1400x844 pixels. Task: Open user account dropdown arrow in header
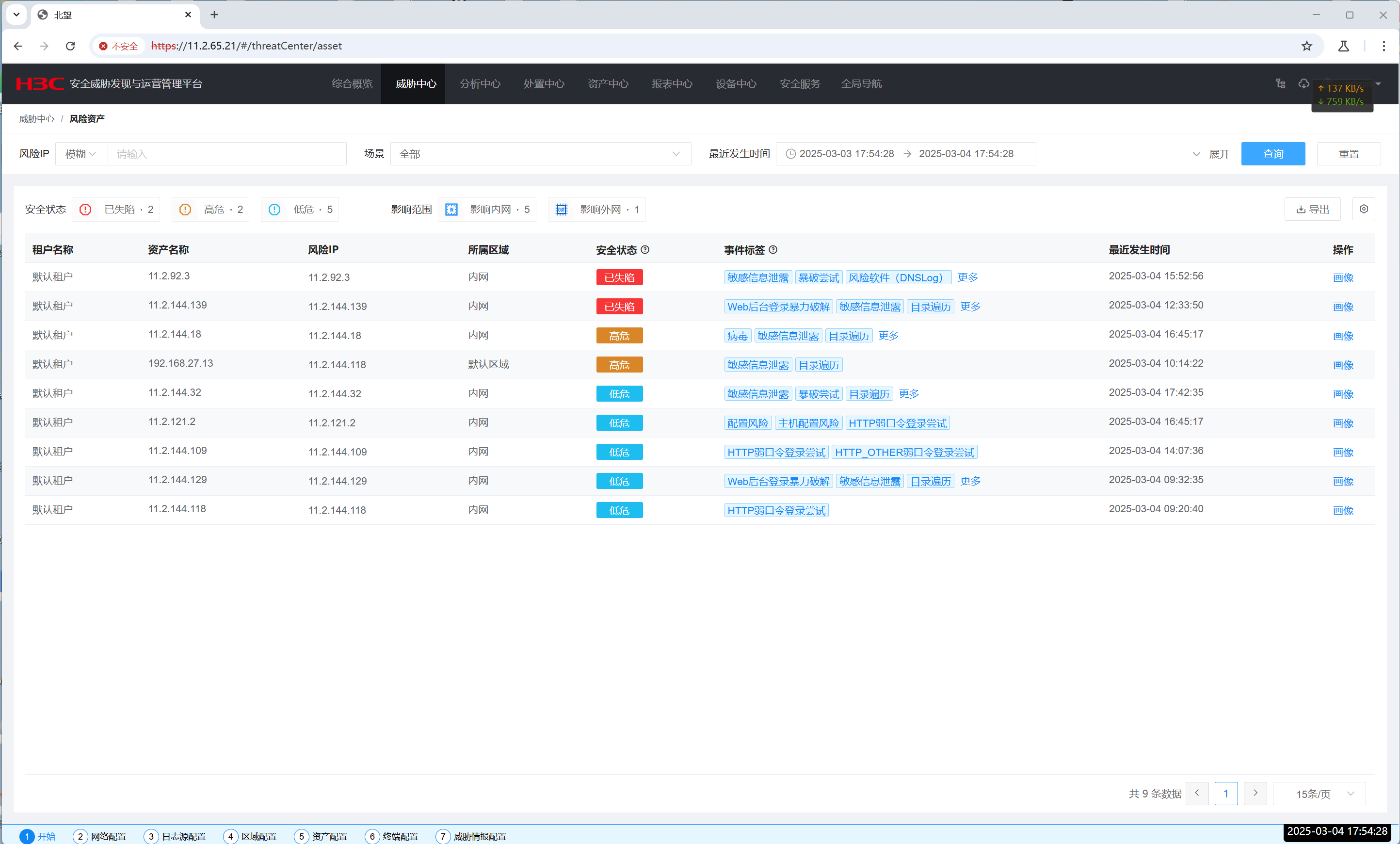(x=1378, y=84)
